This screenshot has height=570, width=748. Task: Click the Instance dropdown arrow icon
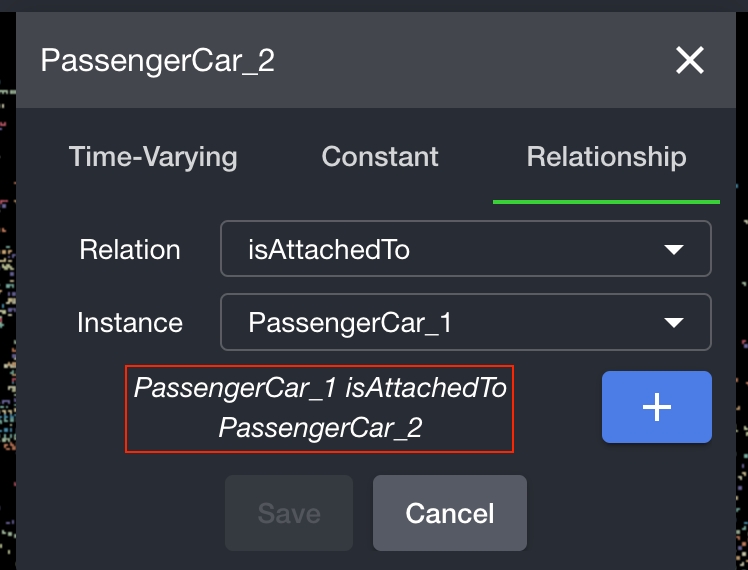pyautogui.click(x=674, y=323)
